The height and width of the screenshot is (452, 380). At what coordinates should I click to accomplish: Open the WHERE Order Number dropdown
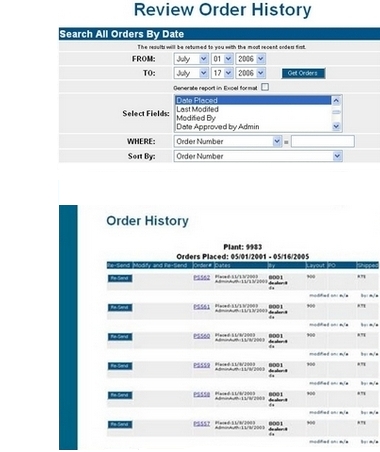pos(228,142)
